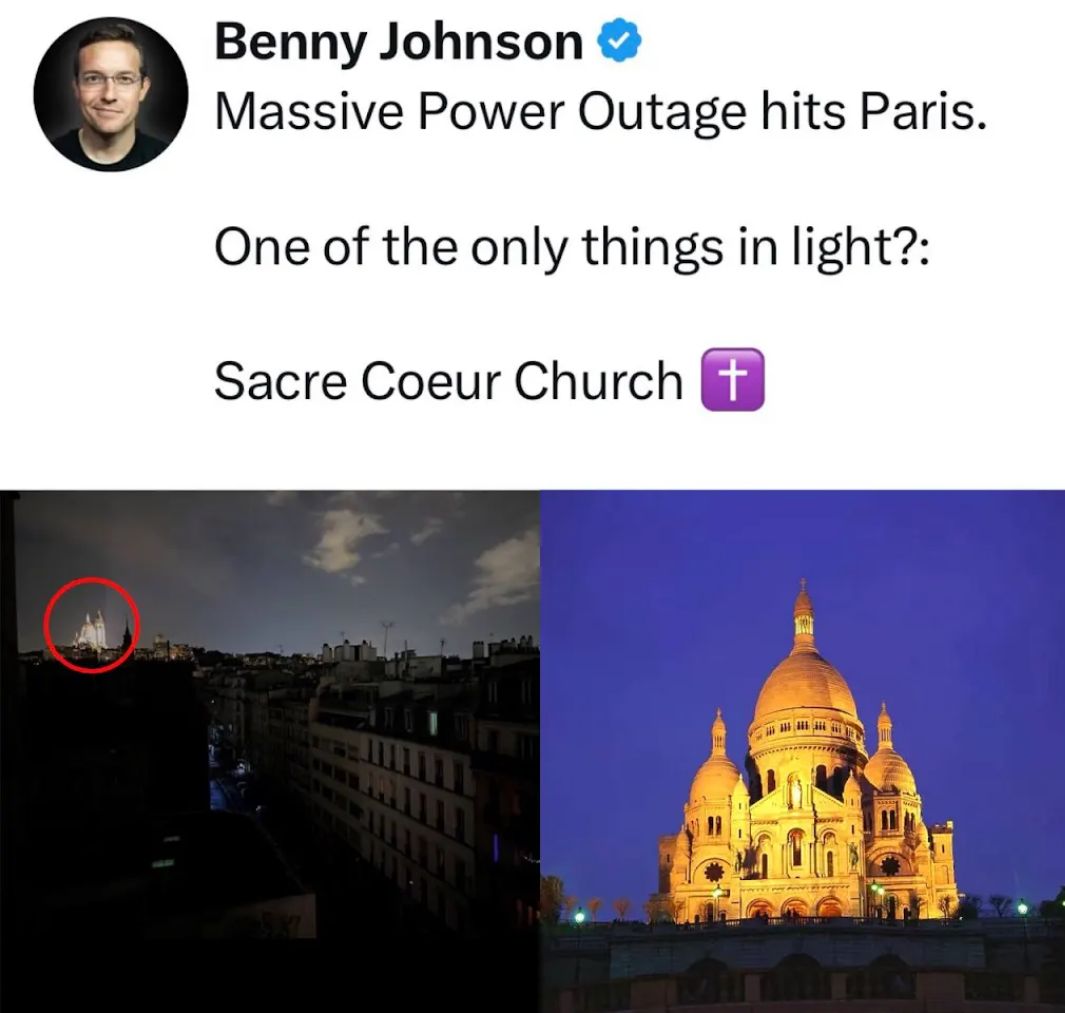Click the "Sacre Coeur Church" text
Screen dimensions: 1065x1013
[x=448, y=381]
